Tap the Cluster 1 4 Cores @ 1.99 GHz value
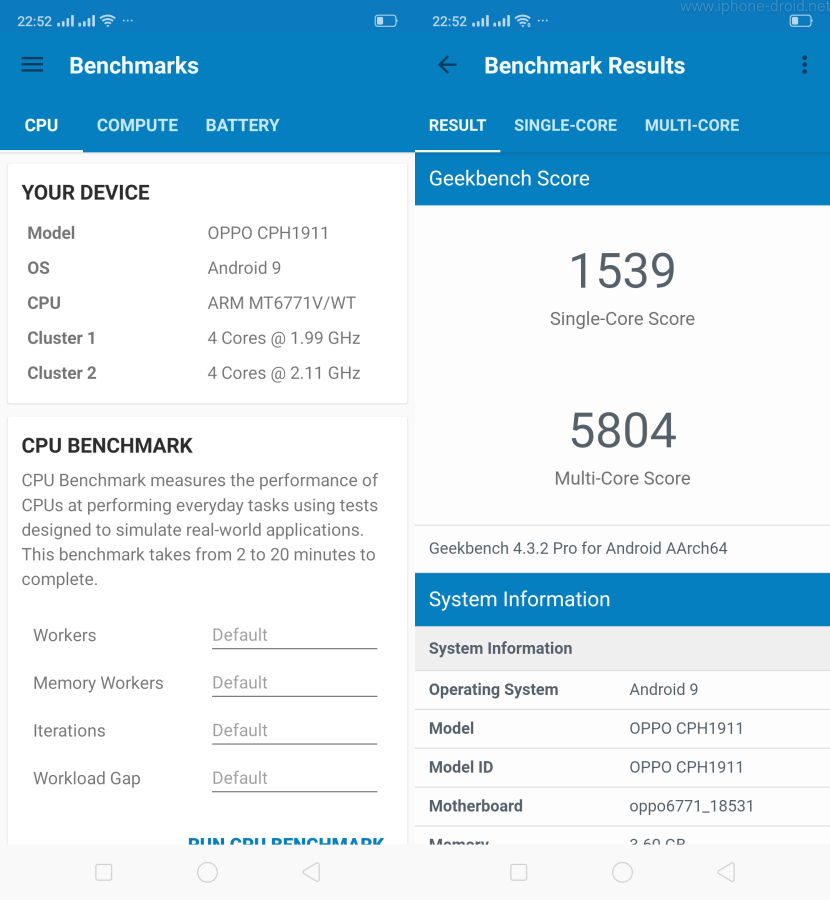This screenshot has width=830, height=900. coord(284,338)
